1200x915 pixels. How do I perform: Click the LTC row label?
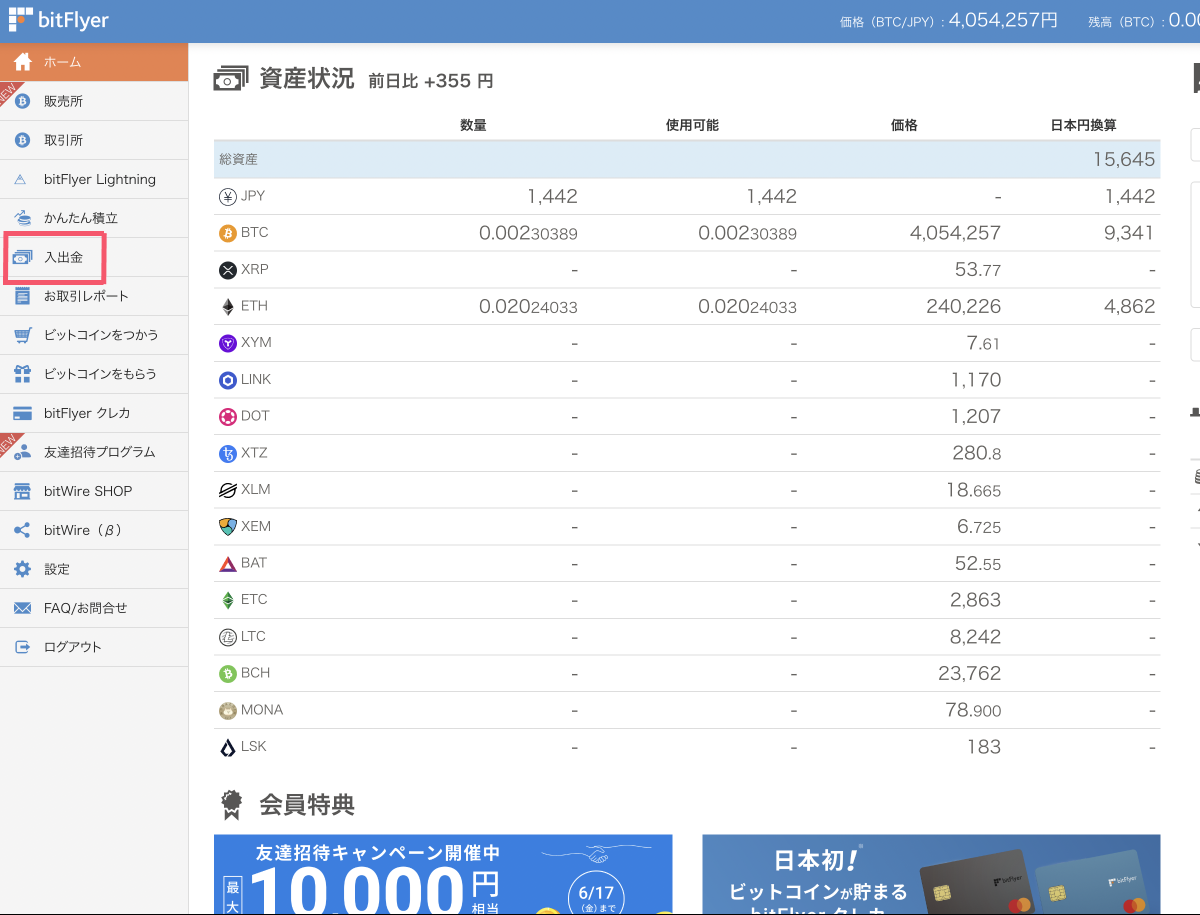(x=253, y=637)
